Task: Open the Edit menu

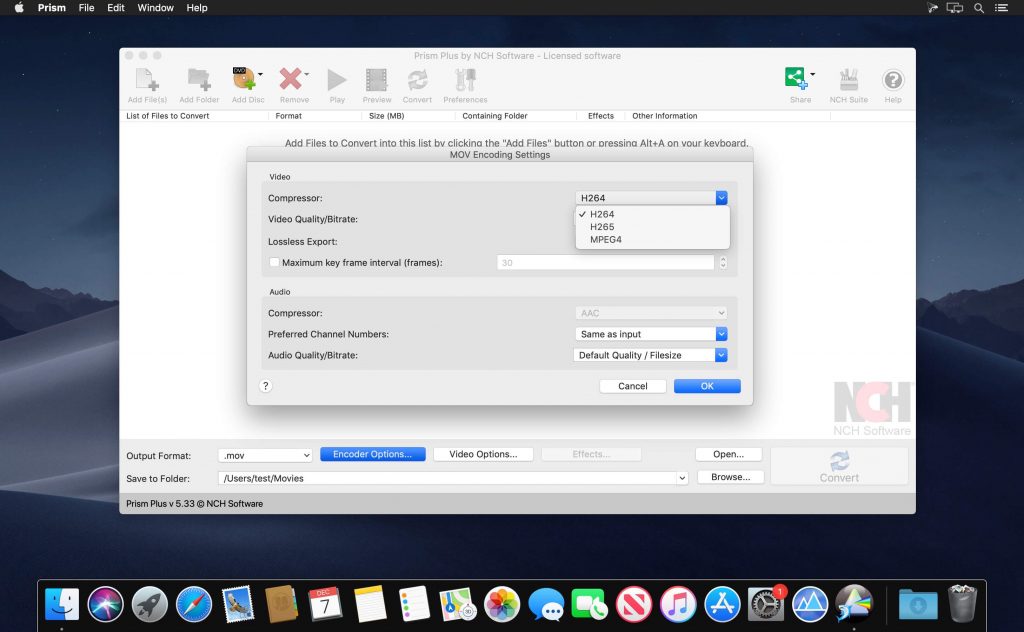Action: click(x=116, y=8)
